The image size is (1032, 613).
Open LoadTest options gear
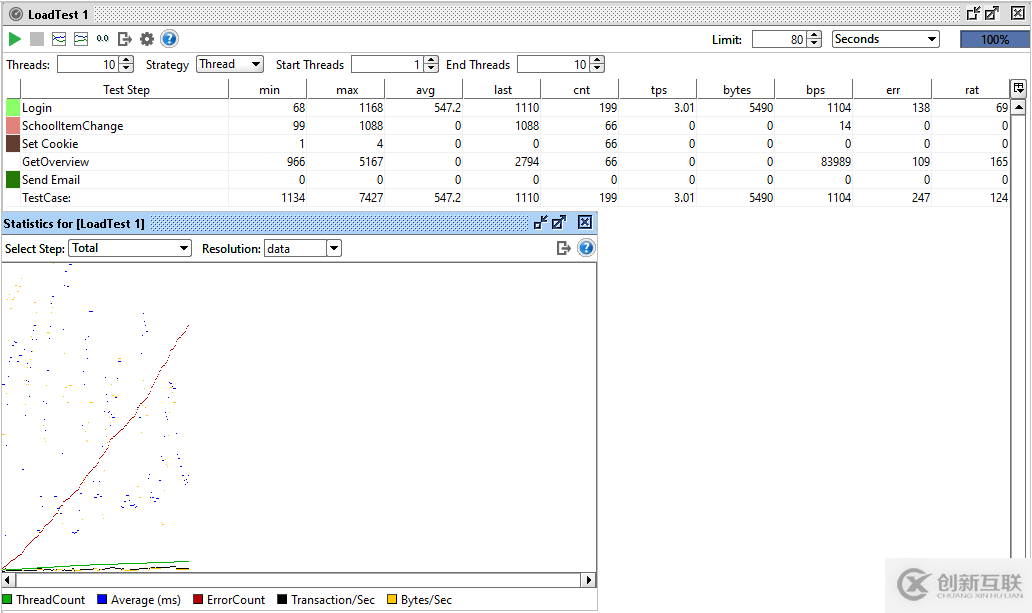coord(147,39)
